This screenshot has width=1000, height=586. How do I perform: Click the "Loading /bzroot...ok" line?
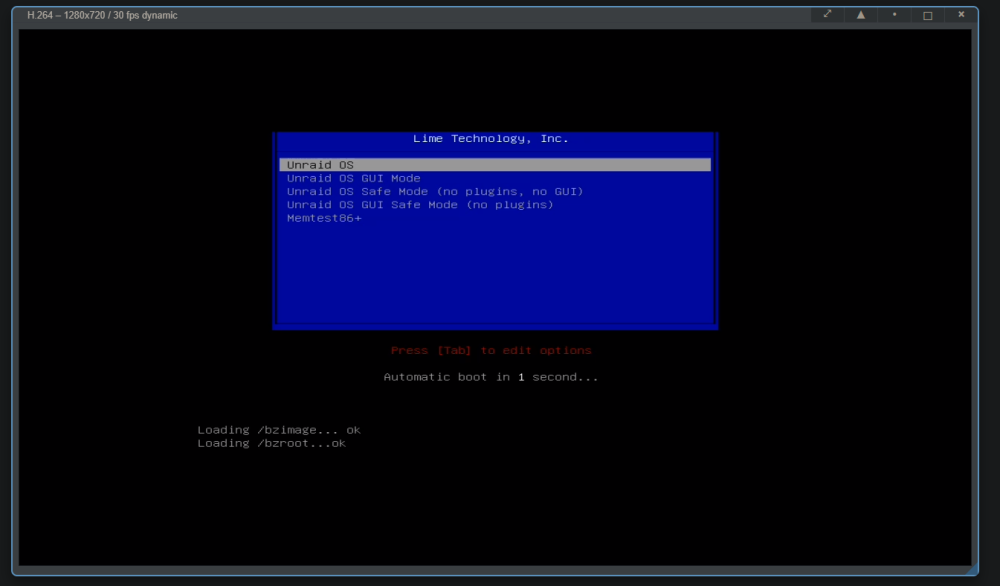coord(271,443)
